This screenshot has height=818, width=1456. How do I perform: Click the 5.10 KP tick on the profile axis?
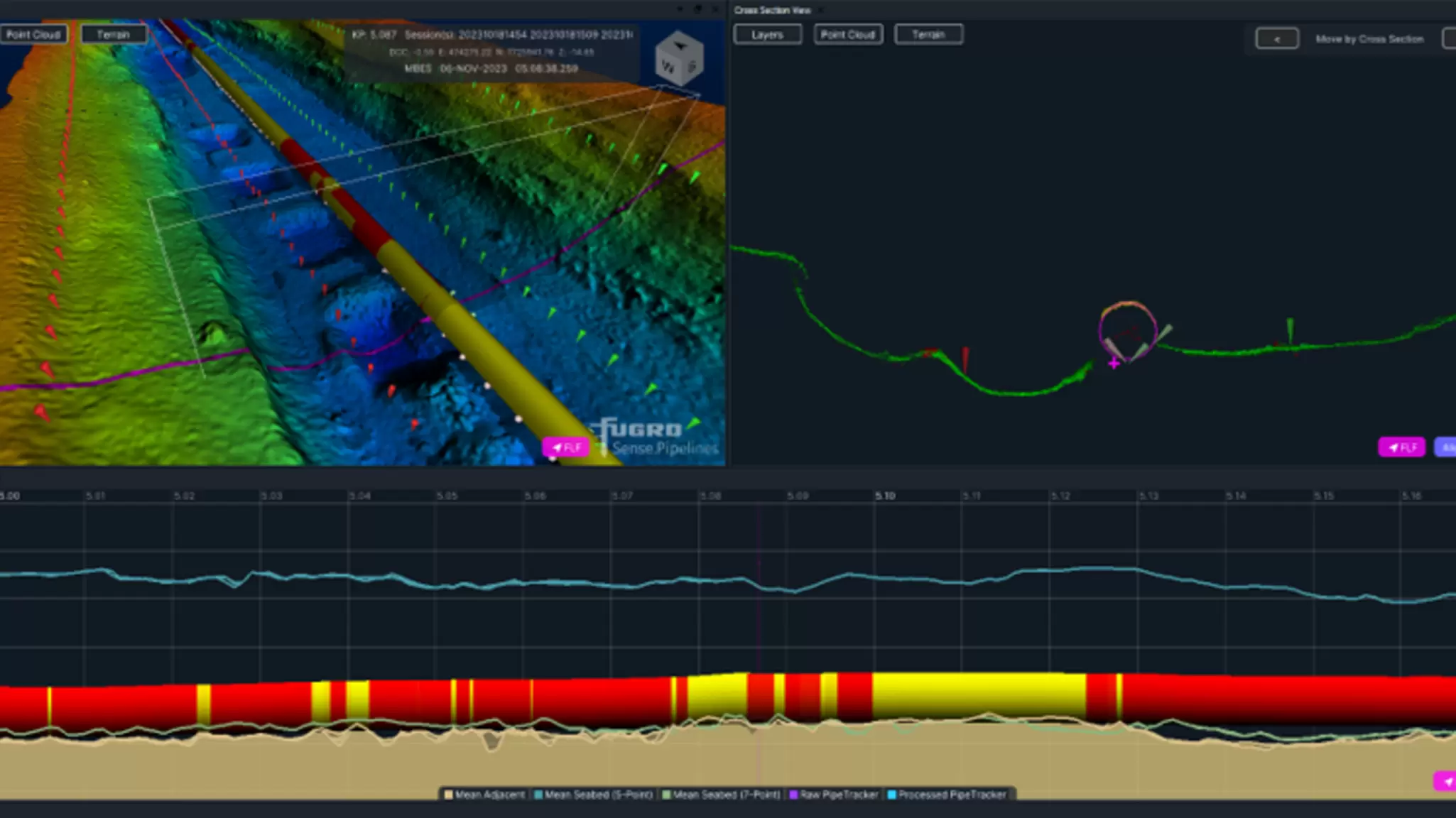(x=885, y=496)
